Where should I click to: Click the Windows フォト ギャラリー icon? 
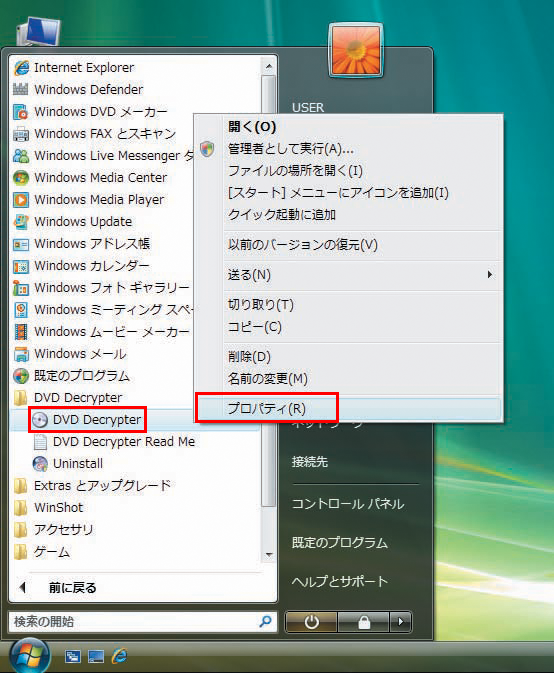click(x=21, y=288)
